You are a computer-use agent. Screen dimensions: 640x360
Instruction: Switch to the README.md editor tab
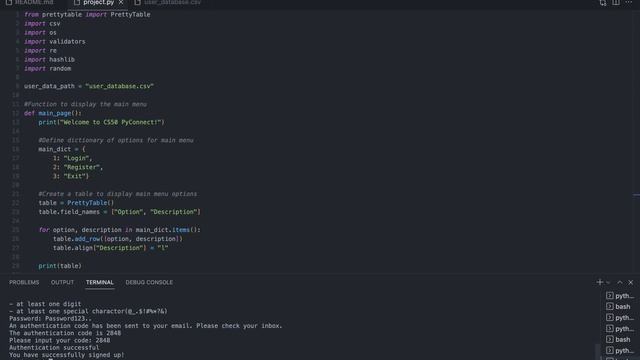pyautogui.click(x=30, y=2)
